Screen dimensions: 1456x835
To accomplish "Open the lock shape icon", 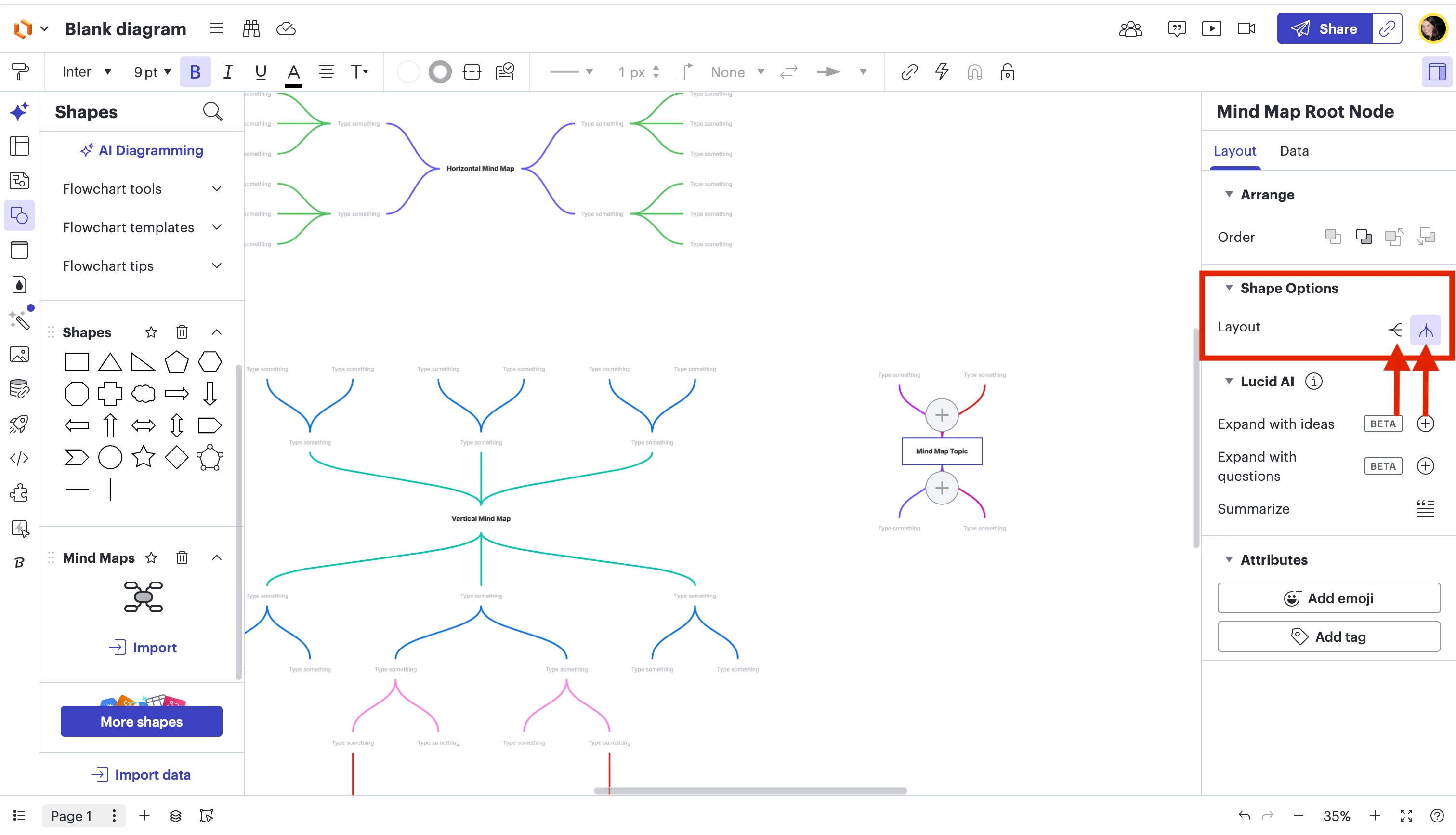I will pos(1007,72).
